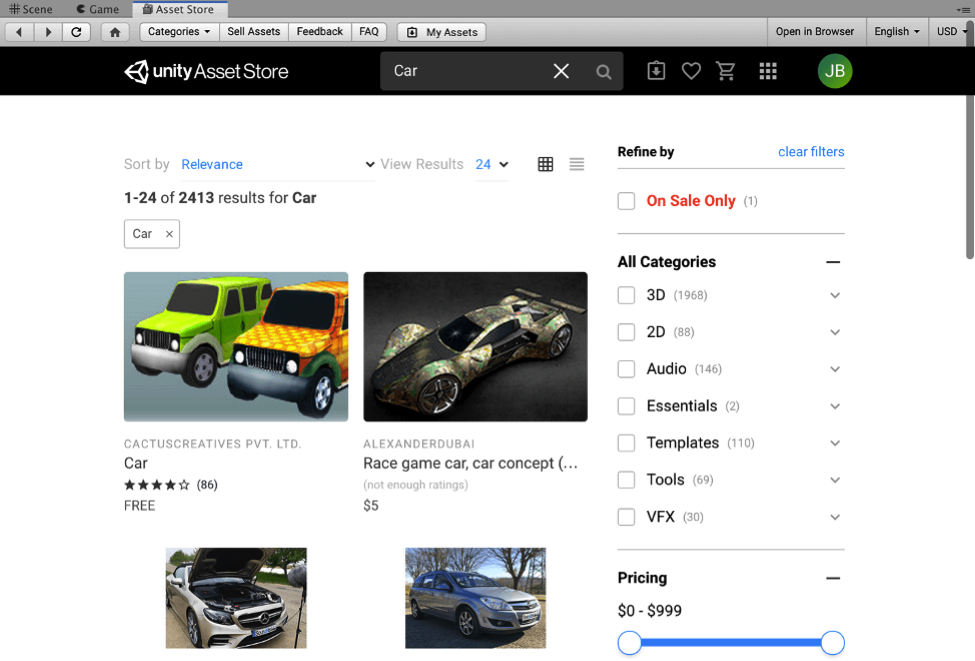The height and width of the screenshot is (661, 975).
Task: Open the Sort by Relevance dropdown
Action: pos(212,164)
